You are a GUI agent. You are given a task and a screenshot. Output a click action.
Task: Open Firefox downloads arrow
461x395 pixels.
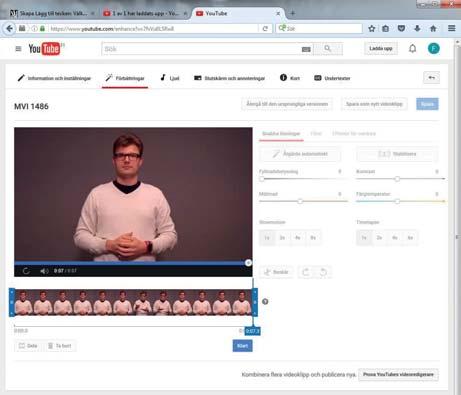tap(417, 29)
